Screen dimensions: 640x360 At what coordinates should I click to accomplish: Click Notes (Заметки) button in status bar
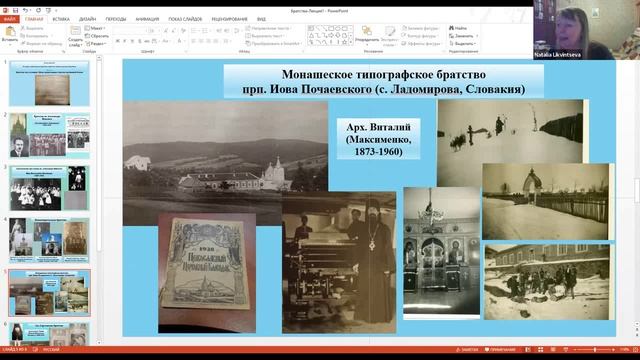(x=467, y=350)
